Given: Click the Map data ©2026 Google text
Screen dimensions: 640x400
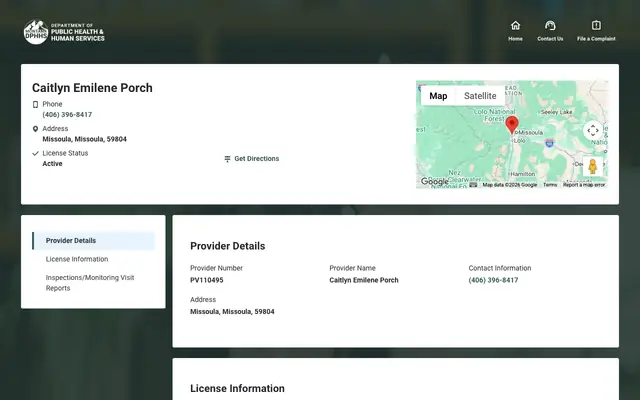Looking at the screenshot, I should click(x=509, y=185).
